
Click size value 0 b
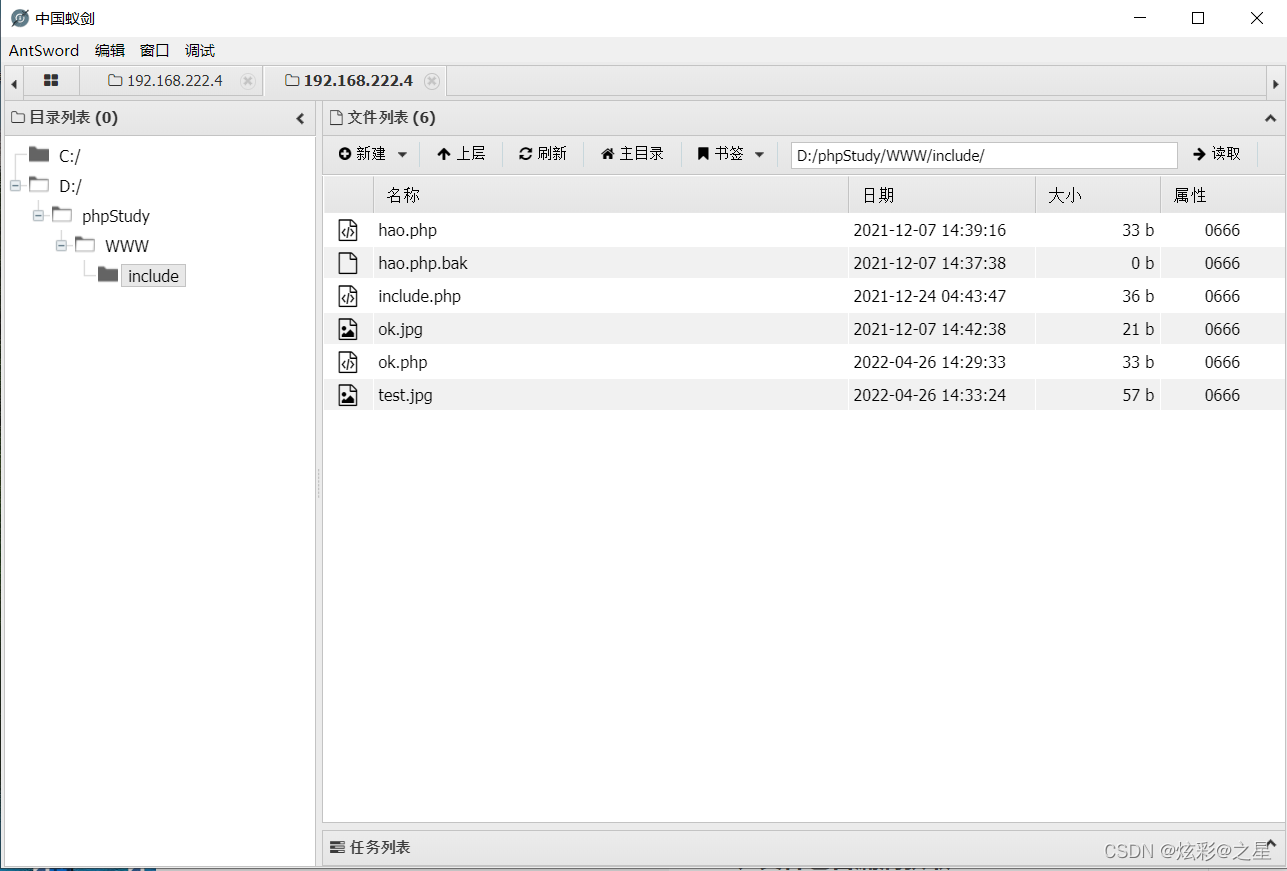(x=1143, y=263)
